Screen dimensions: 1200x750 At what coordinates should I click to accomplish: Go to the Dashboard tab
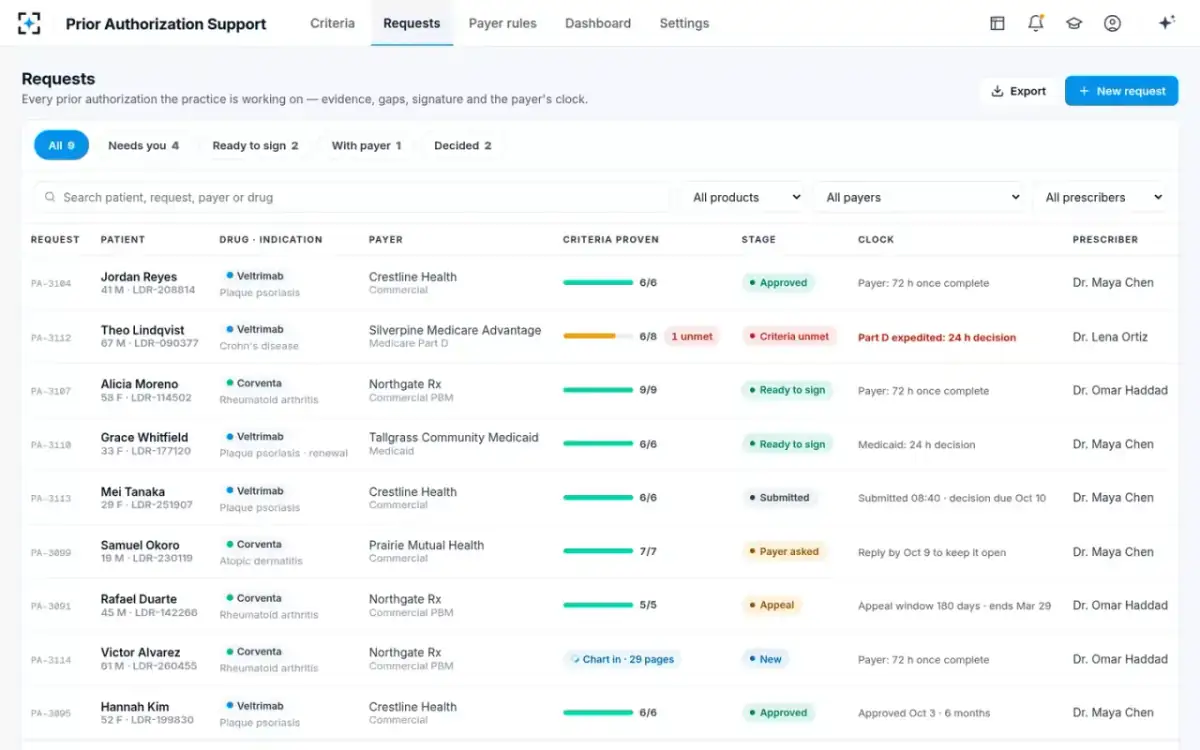click(x=598, y=23)
